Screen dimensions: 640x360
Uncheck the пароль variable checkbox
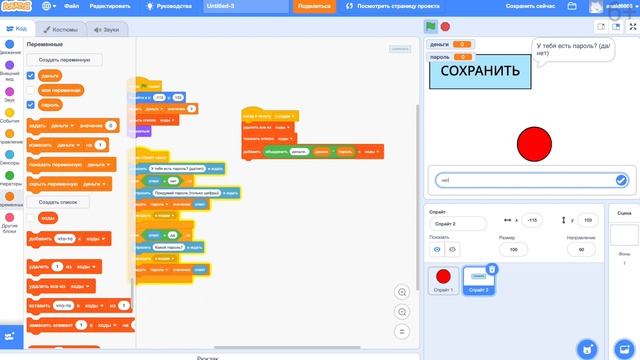point(31,105)
